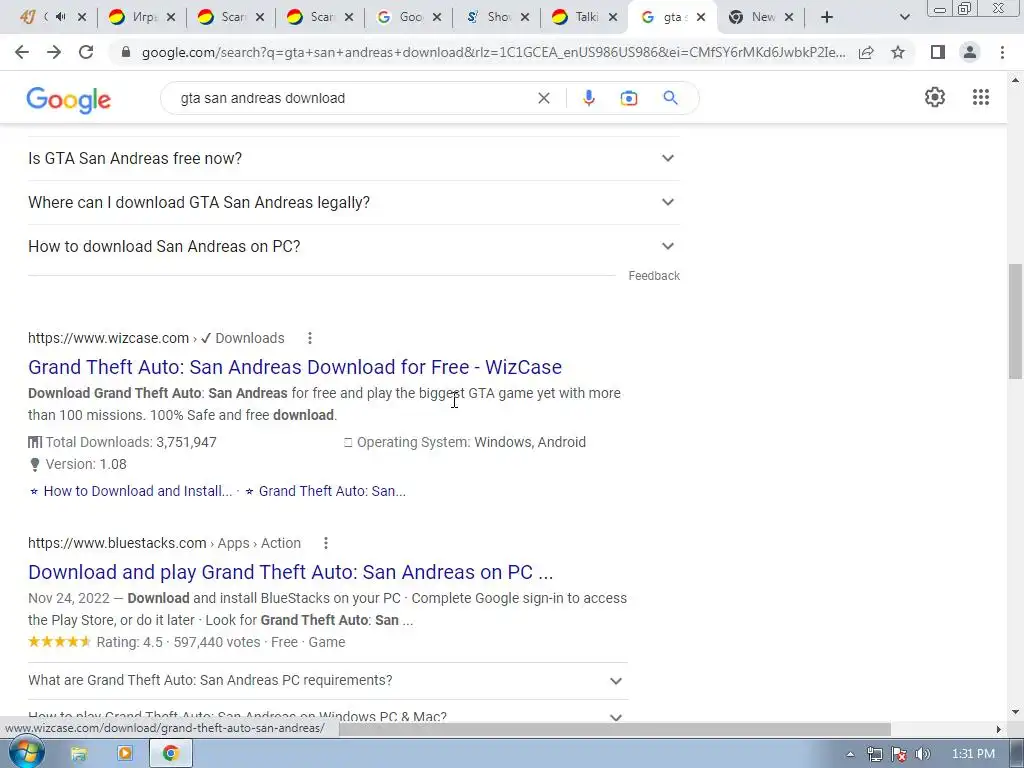Open Windows Start button
This screenshot has width=1024, height=768.
(x=25, y=754)
